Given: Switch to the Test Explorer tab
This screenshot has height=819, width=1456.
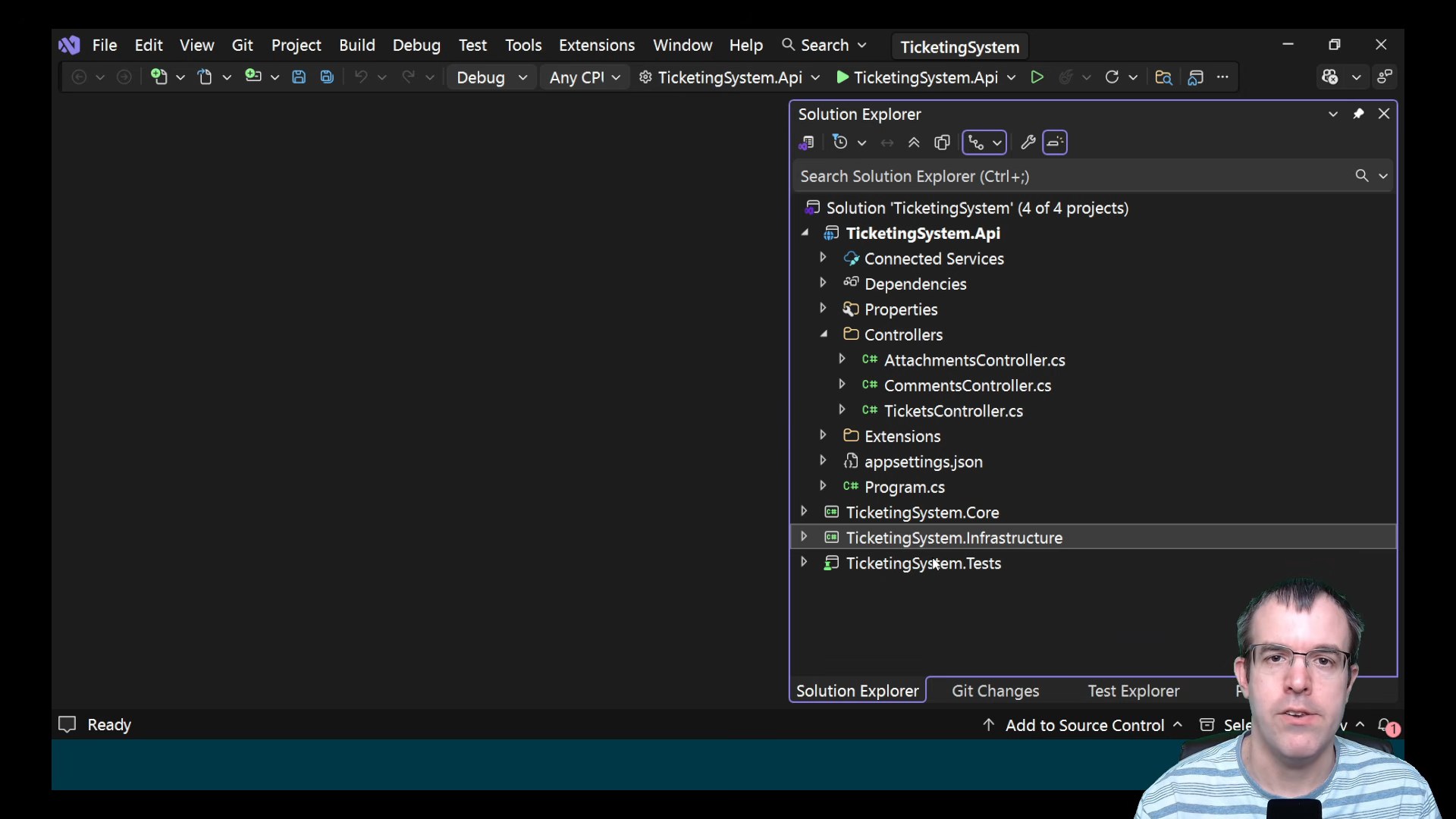Looking at the screenshot, I should pos(1134,691).
